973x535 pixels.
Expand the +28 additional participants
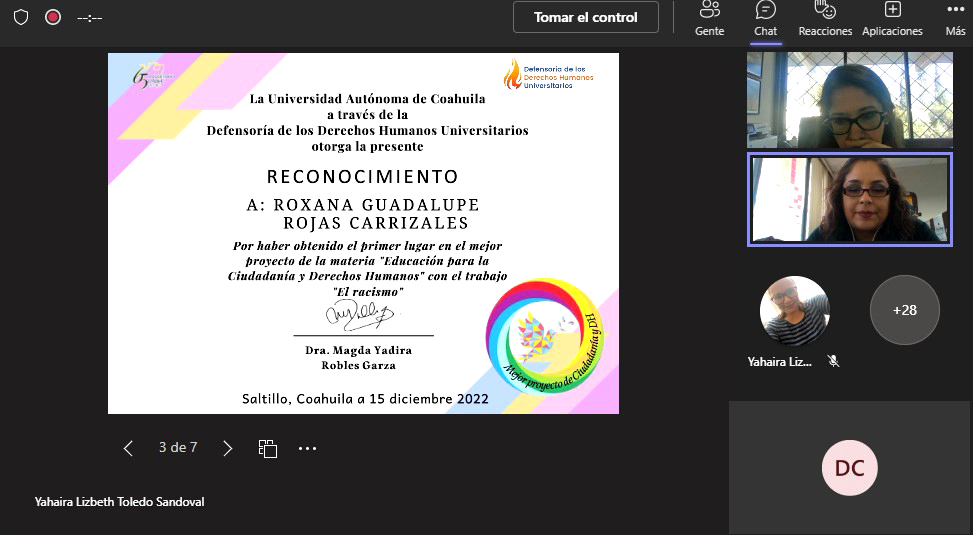point(904,310)
